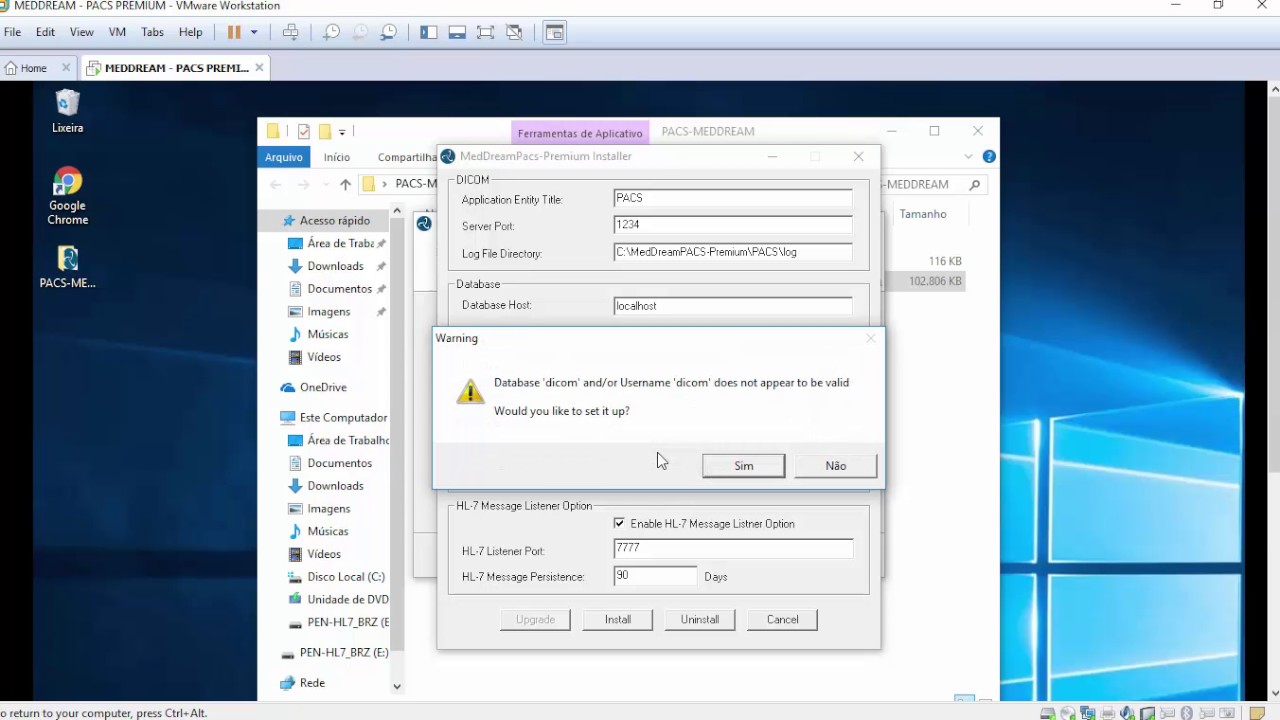
Task: Click Sim in the Warning dialog
Action: click(743, 466)
